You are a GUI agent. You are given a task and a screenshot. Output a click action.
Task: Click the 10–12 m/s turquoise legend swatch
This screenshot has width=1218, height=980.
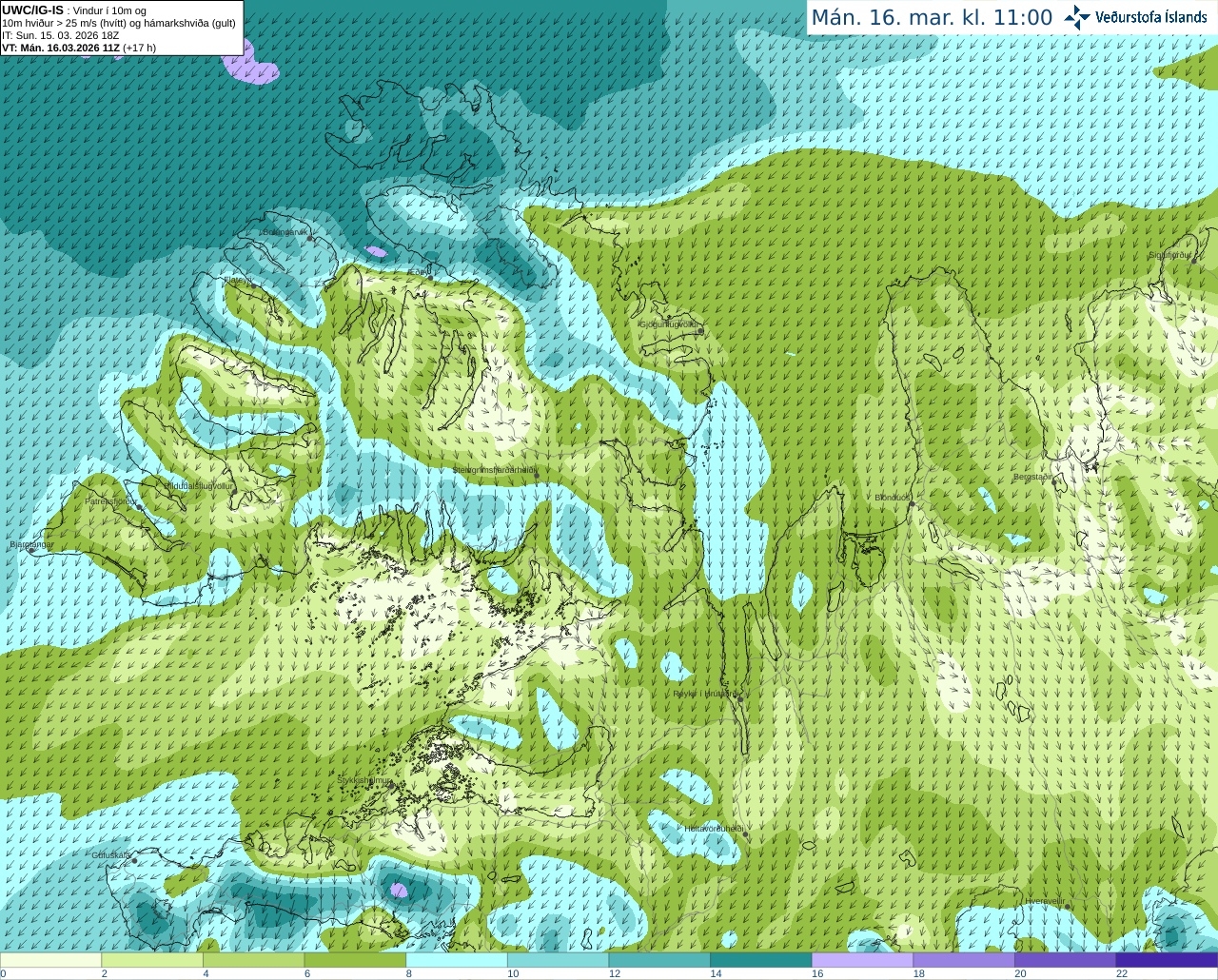tap(558, 960)
